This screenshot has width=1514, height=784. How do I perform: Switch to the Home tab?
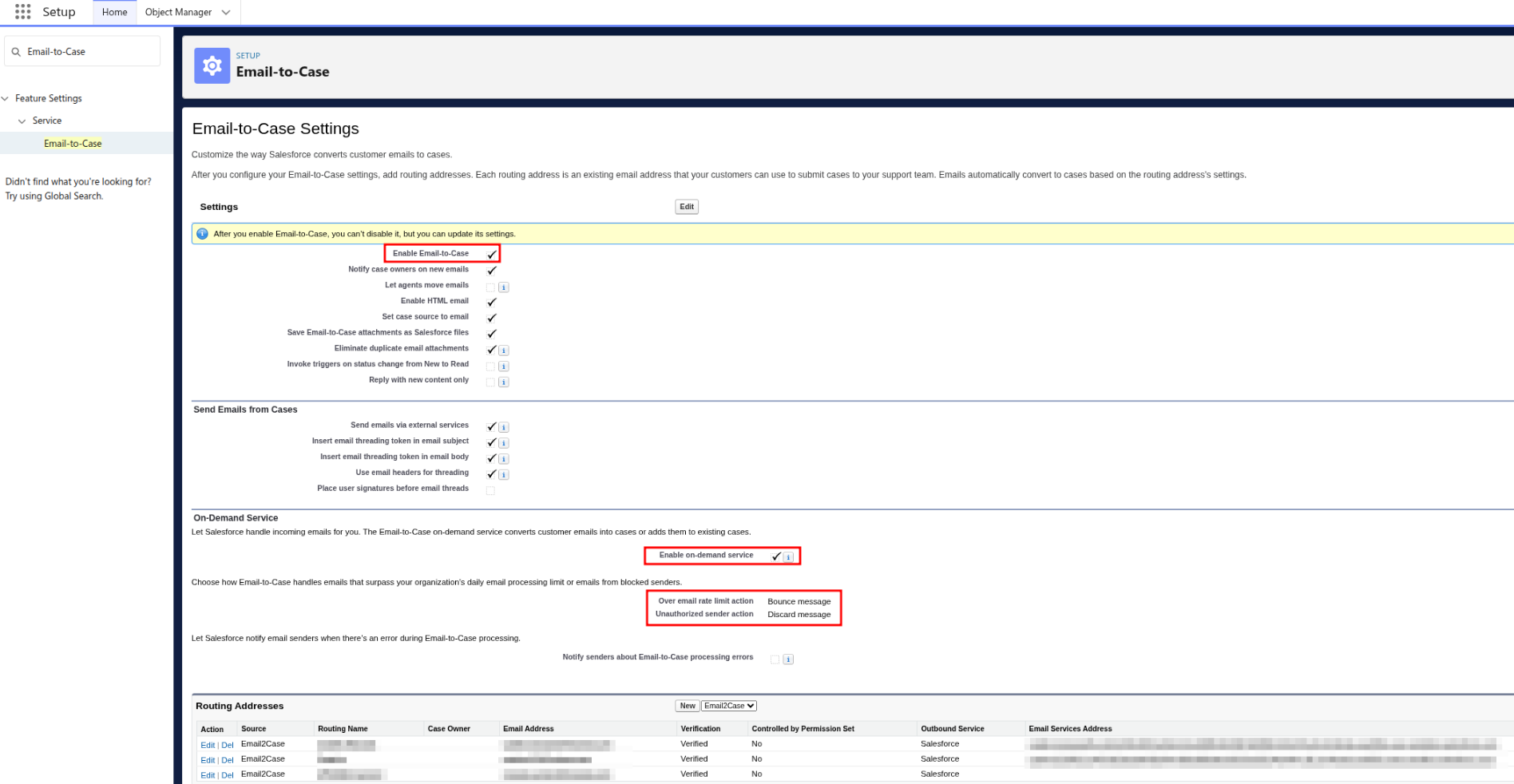[x=114, y=12]
